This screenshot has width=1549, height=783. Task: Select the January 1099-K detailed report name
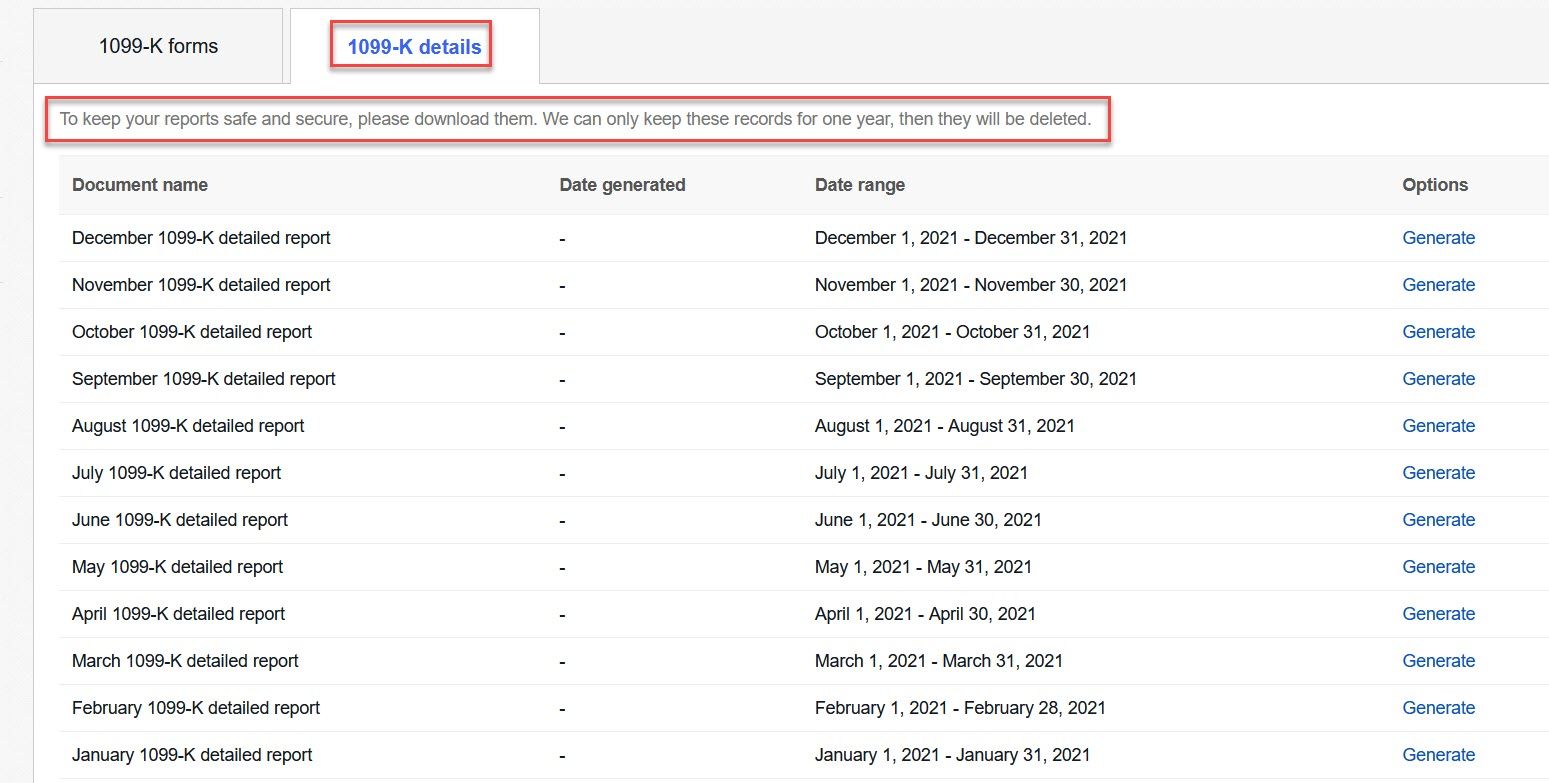tap(192, 755)
